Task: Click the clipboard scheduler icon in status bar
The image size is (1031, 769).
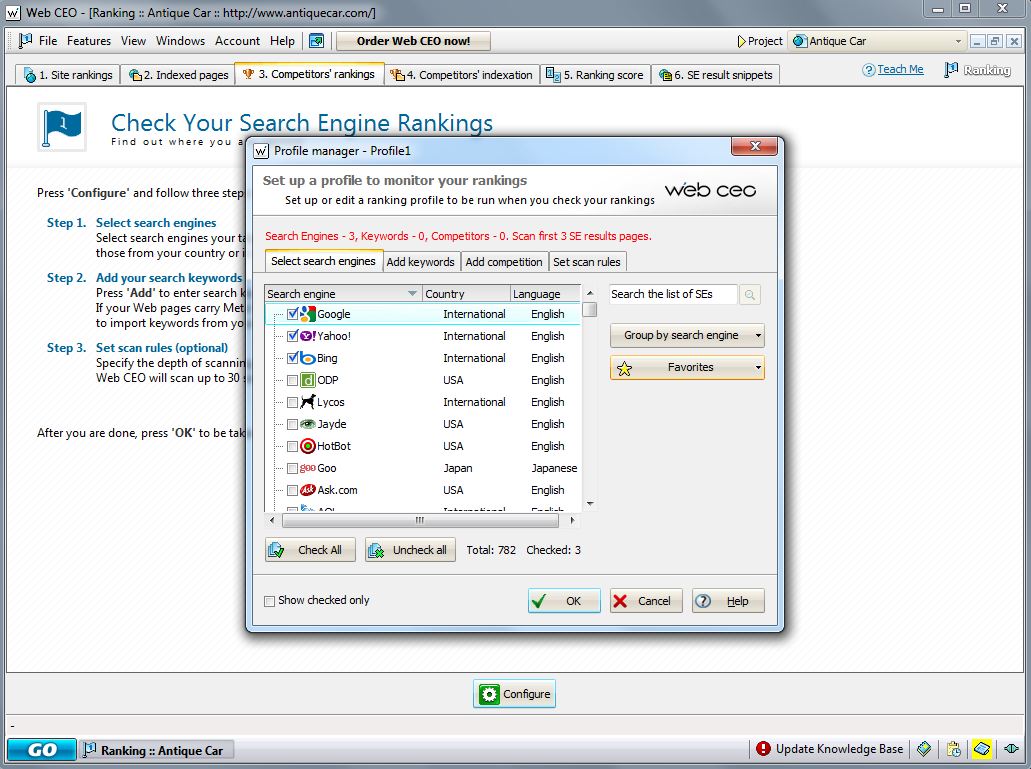Action: tap(953, 749)
